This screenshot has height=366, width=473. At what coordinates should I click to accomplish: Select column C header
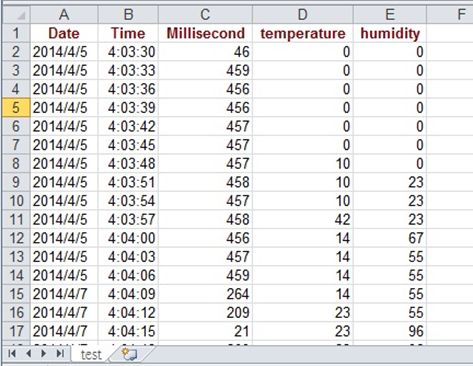tap(205, 15)
